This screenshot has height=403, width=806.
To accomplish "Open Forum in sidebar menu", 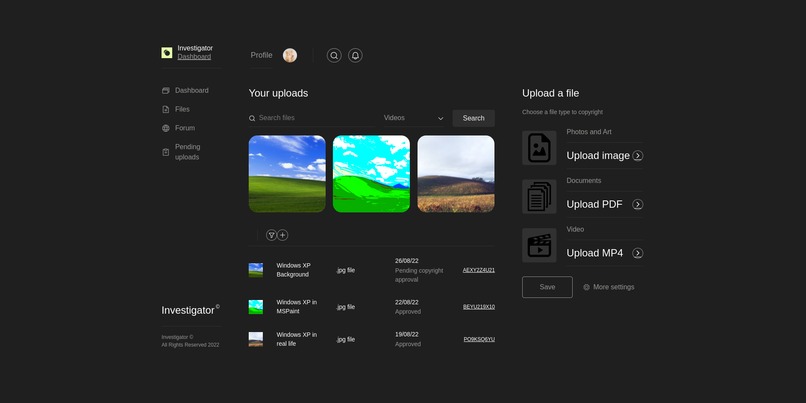I will [x=185, y=128].
